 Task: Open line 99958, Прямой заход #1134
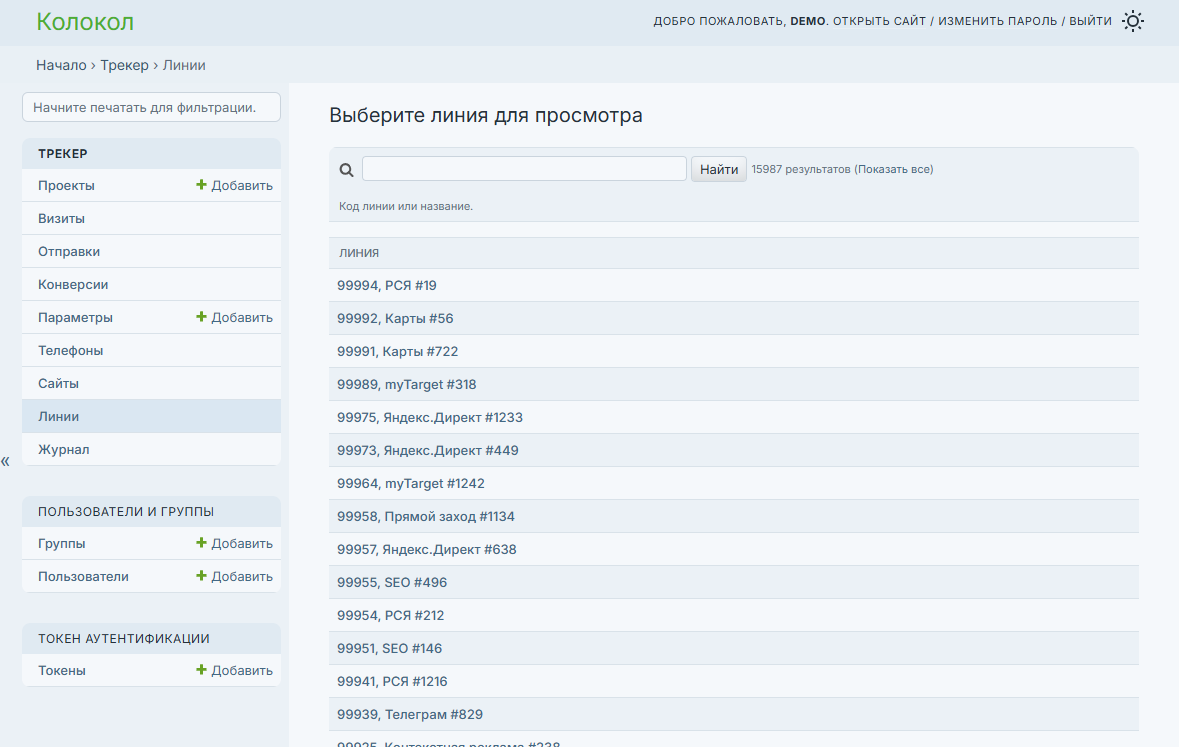[426, 517]
